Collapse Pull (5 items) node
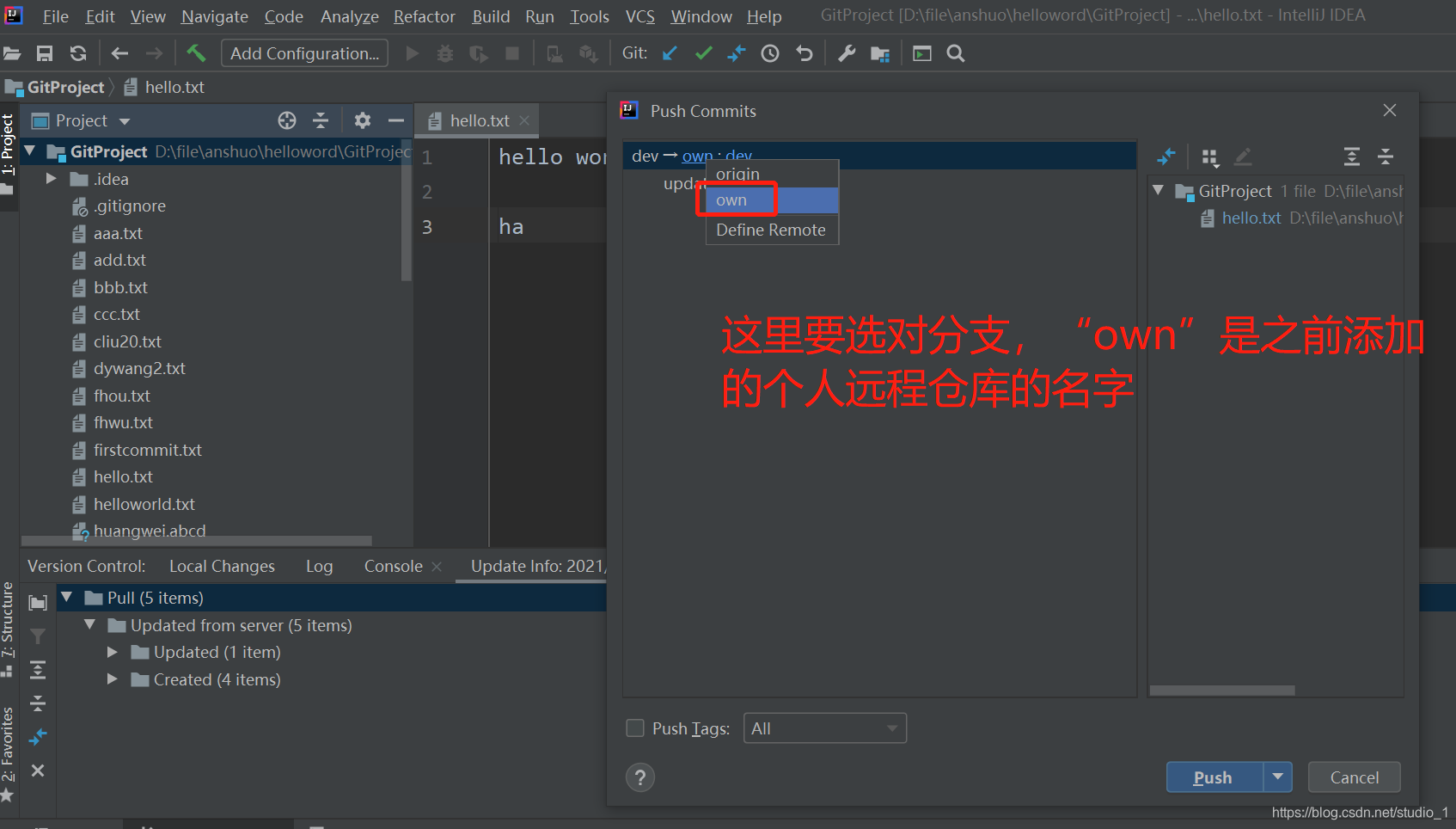Screen dimensions: 1456x829 (x=66, y=598)
